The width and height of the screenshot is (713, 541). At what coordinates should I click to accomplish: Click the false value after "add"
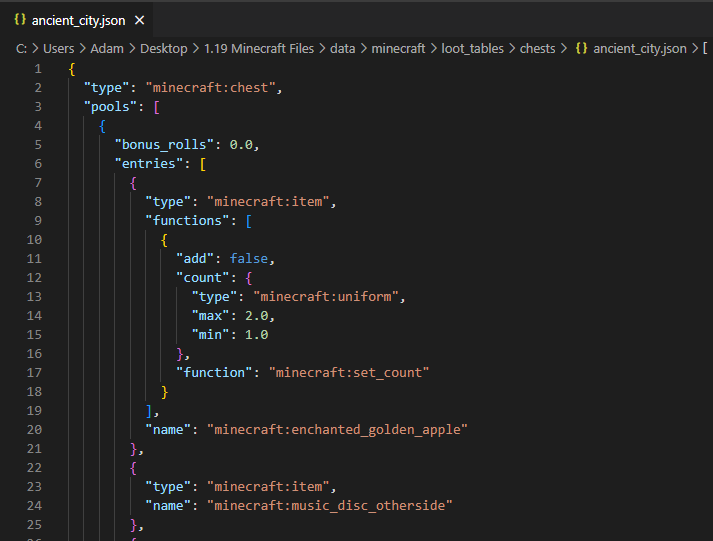(249, 258)
